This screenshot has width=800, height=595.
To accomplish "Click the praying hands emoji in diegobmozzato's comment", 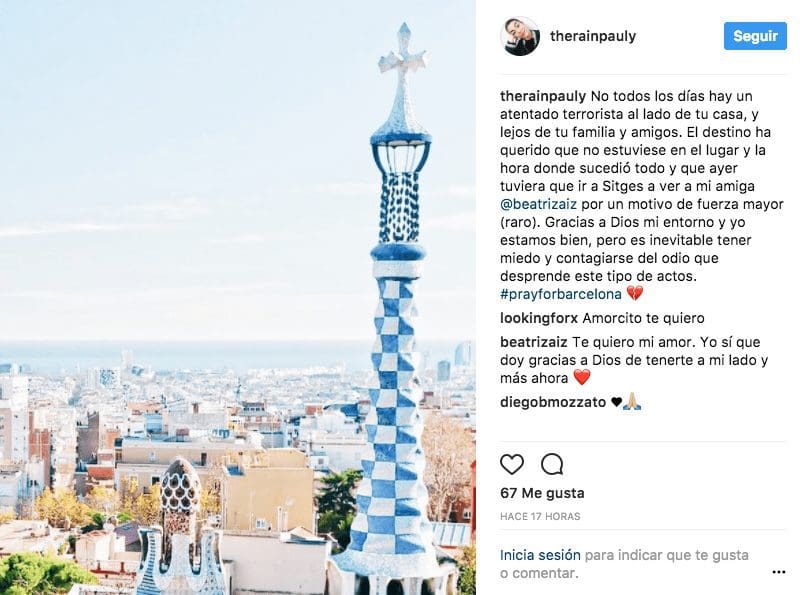I will point(632,402).
